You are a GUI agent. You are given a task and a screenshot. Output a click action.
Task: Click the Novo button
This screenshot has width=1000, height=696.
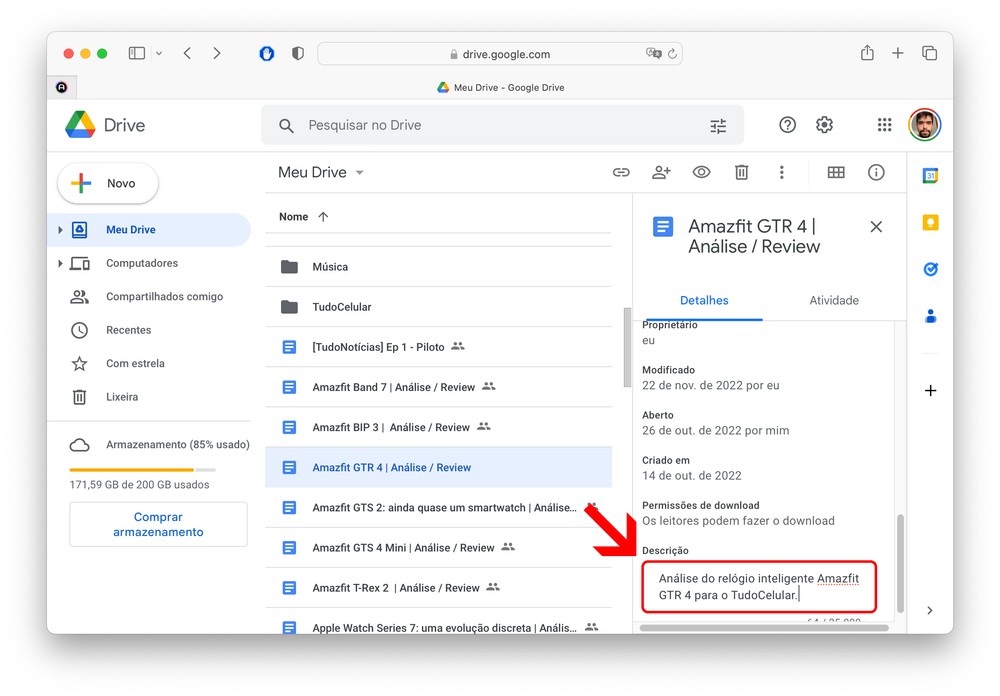click(x=108, y=184)
